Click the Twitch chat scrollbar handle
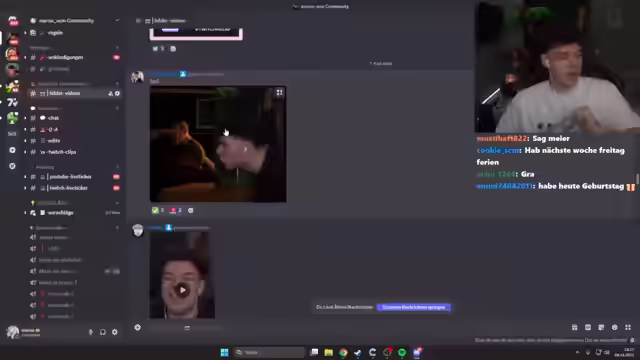The width and height of the screenshot is (640, 360). (637, 179)
